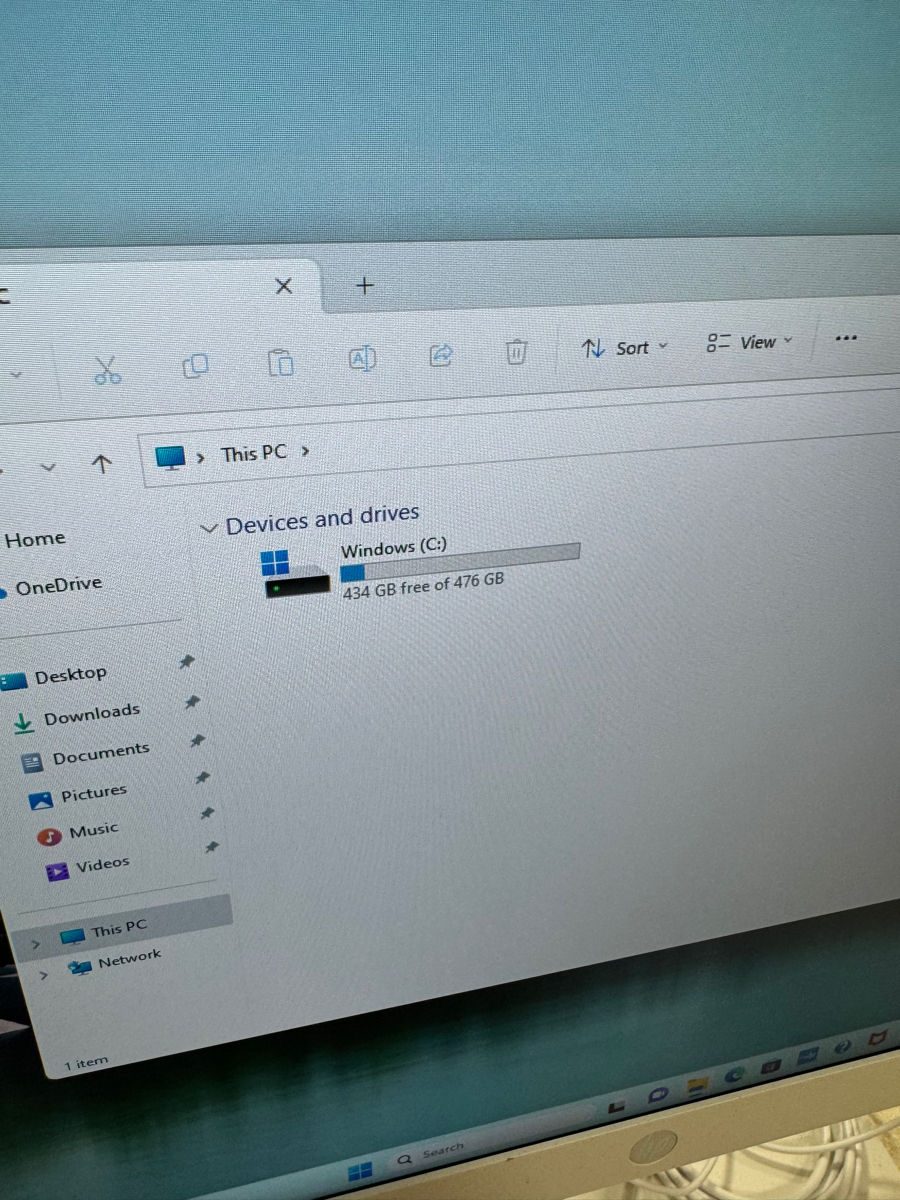This screenshot has width=900, height=1200.
Task: Add a new File Explorer tab
Action: (365, 286)
